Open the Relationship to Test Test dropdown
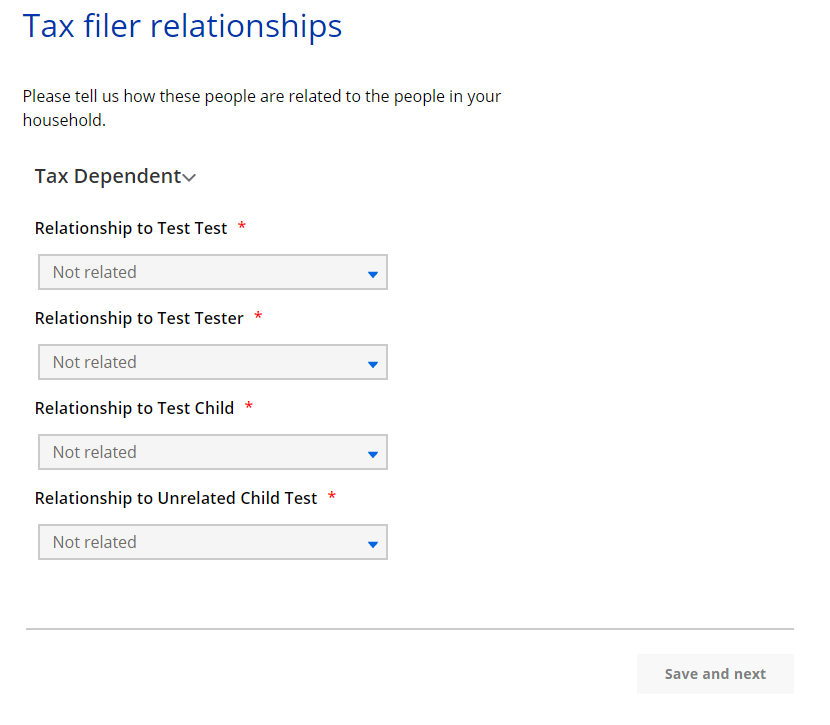Image resolution: width=830 pixels, height=725 pixels. point(212,272)
